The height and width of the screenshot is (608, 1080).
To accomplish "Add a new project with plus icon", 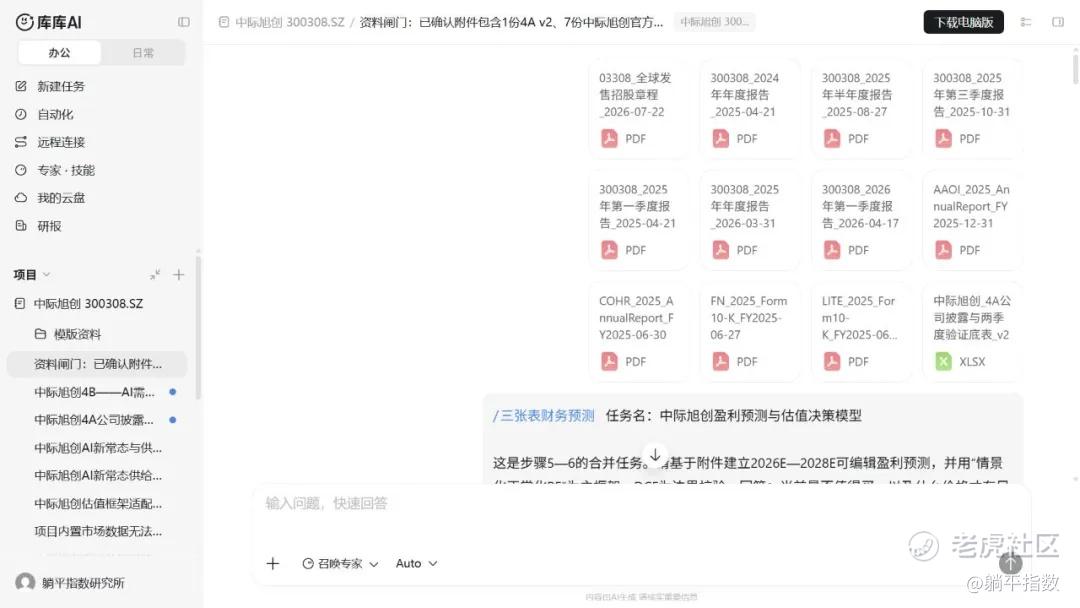I will tap(178, 275).
